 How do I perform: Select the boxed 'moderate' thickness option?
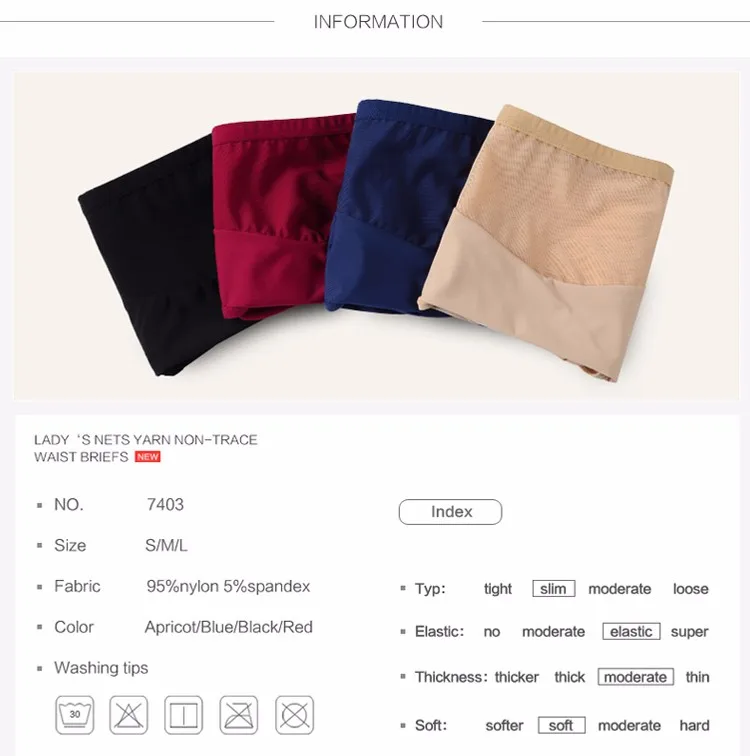coord(636,677)
